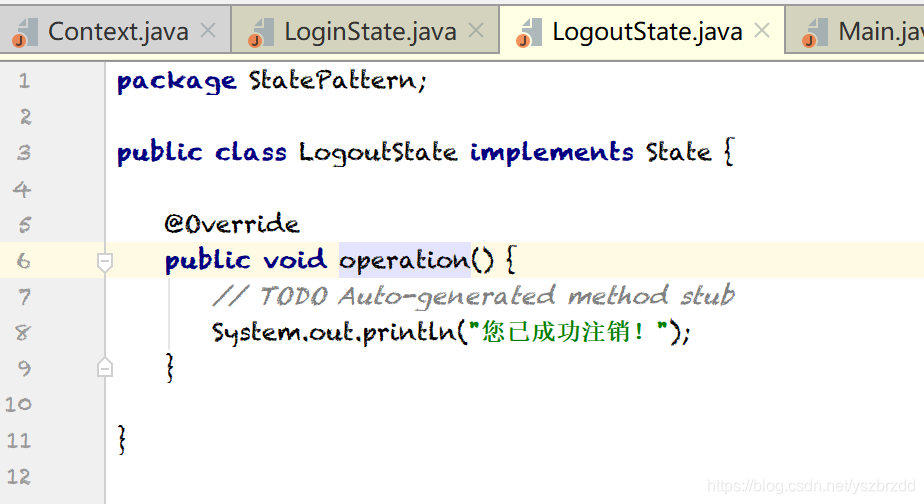Close the Context.java tab
Image resolution: width=924 pixels, height=504 pixels.
point(208,30)
